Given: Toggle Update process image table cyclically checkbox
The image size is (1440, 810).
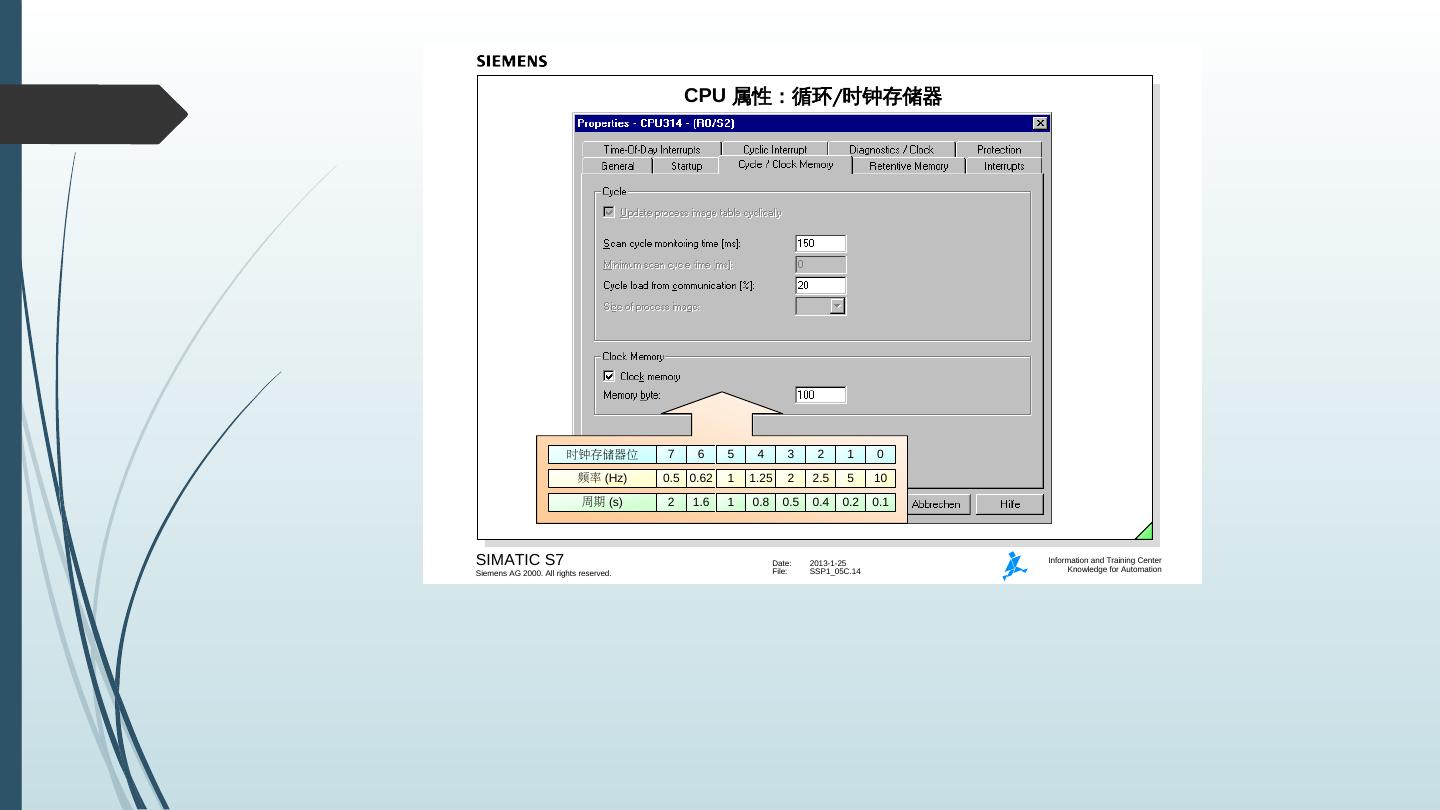Looking at the screenshot, I should [609, 212].
